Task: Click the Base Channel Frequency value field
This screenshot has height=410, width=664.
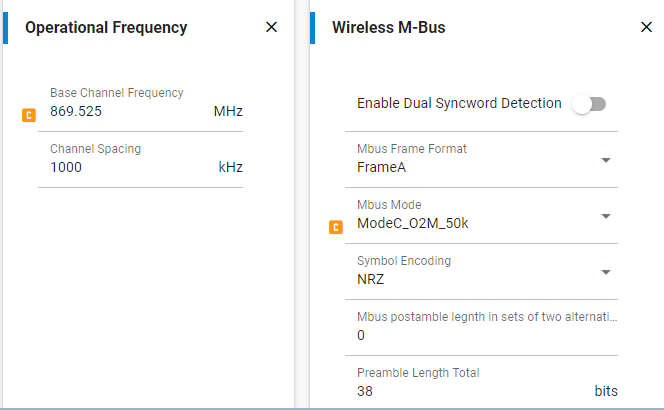Action: click(120, 111)
